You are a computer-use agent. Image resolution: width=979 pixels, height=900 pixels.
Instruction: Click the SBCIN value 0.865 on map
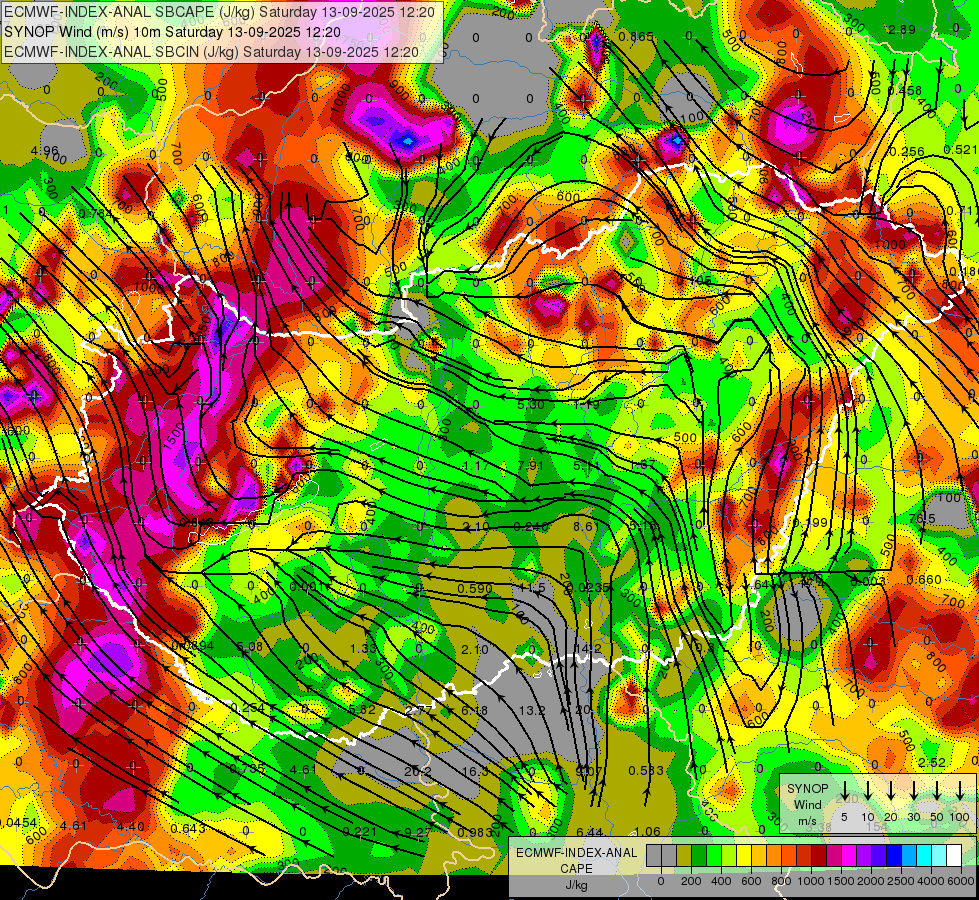(x=636, y=37)
